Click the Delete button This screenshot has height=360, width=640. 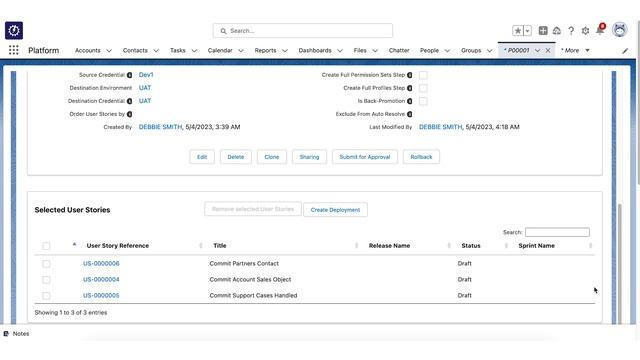(236, 157)
